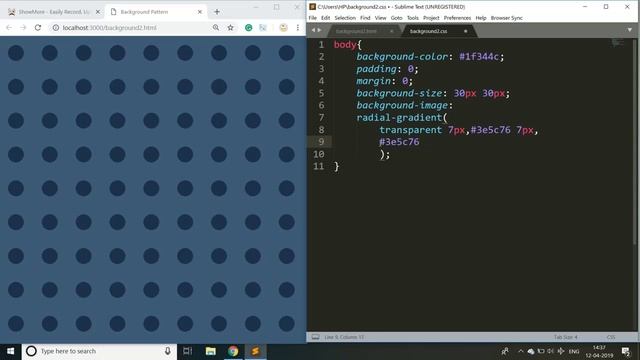The width and height of the screenshot is (640, 360).
Task: Open the People icon in system tray
Action: point(505,351)
